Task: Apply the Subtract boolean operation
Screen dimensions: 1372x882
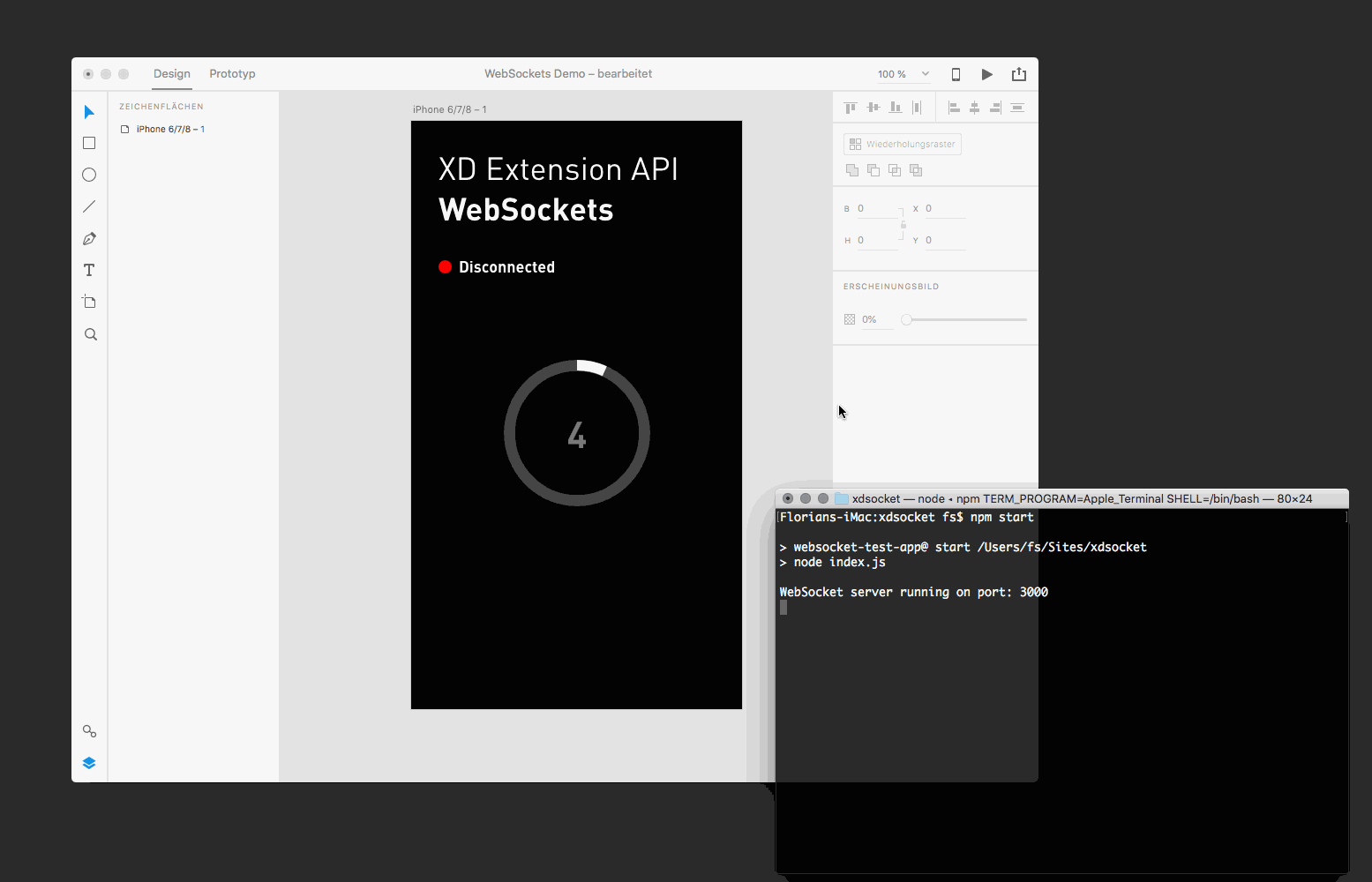Action: point(873,170)
